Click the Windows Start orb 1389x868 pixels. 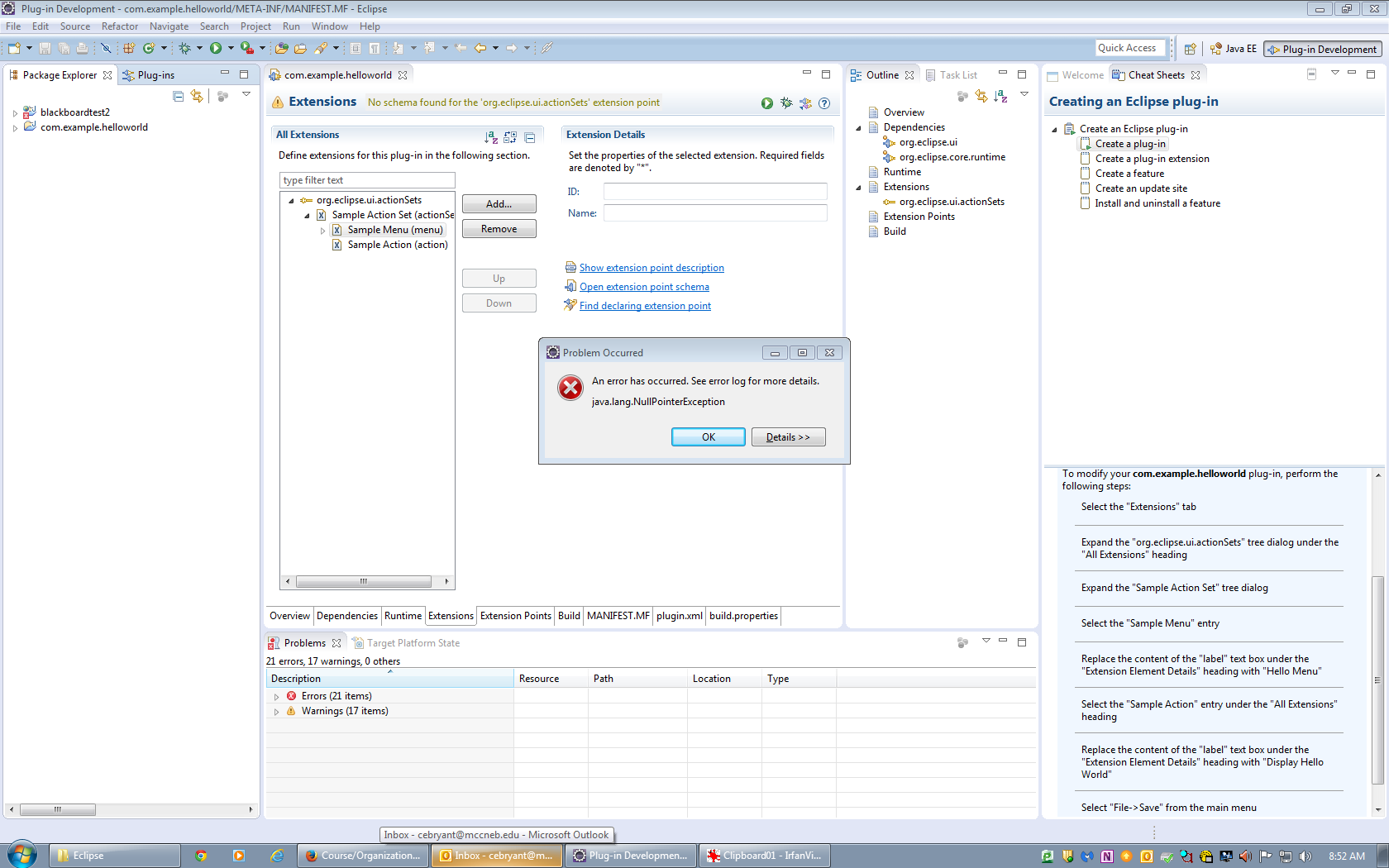(x=22, y=855)
